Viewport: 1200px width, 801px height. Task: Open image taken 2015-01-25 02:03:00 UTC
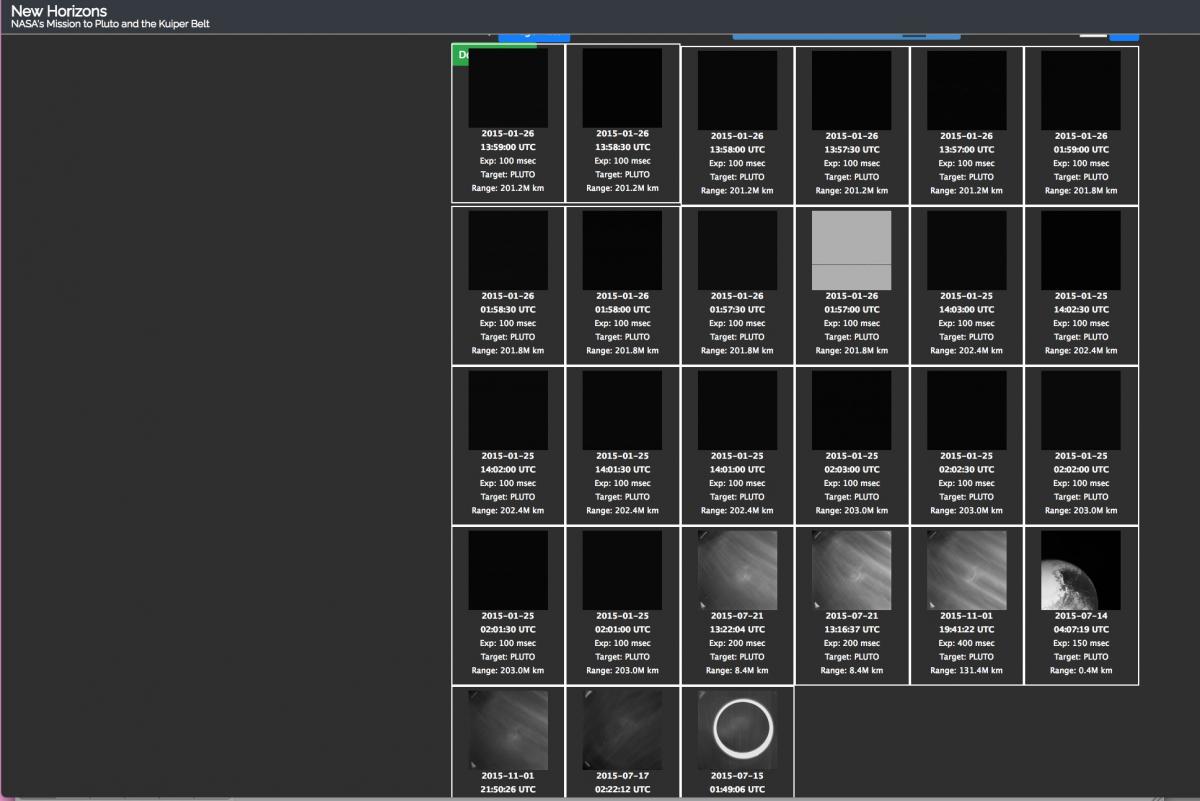tap(851, 411)
